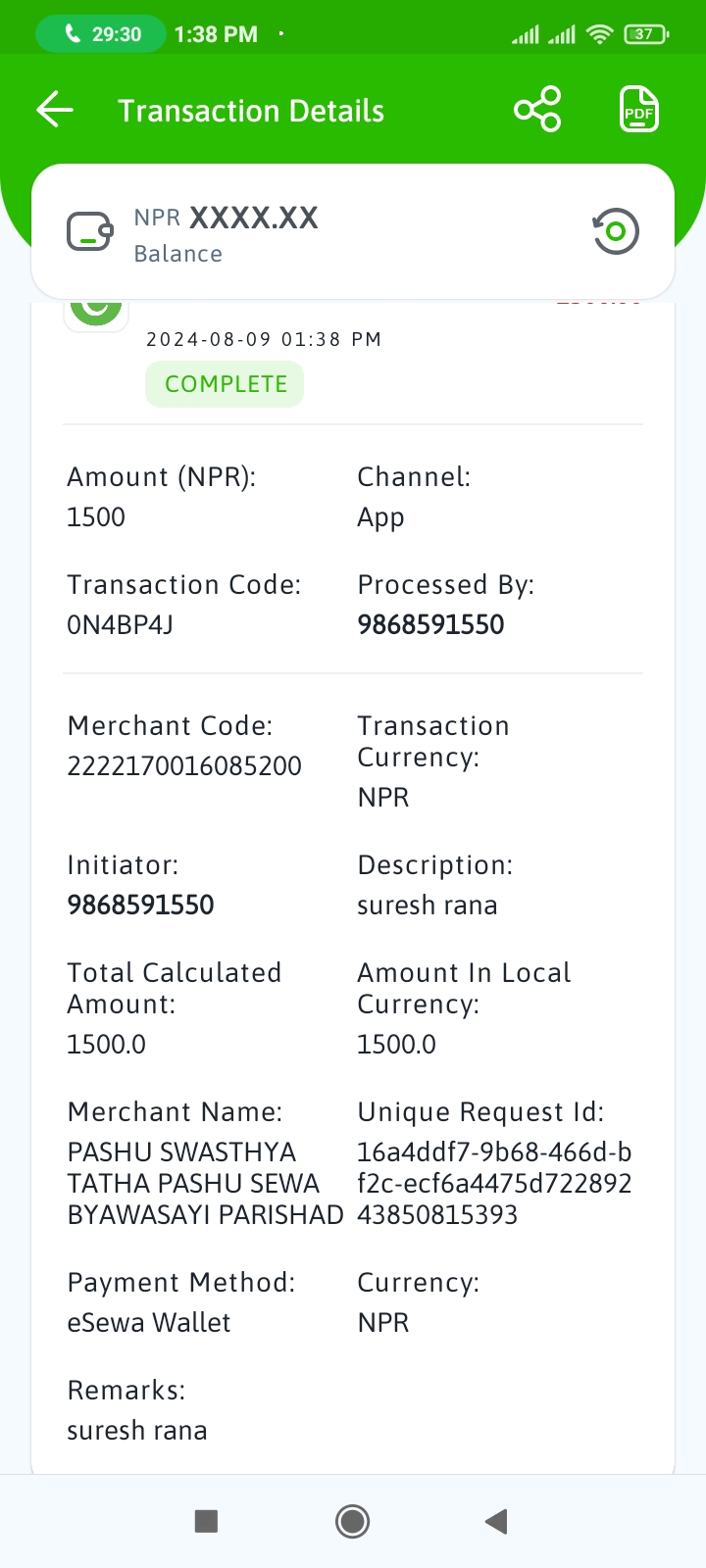Tap the Transaction Details title
The width and height of the screenshot is (706, 1568).
[x=251, y=111]
